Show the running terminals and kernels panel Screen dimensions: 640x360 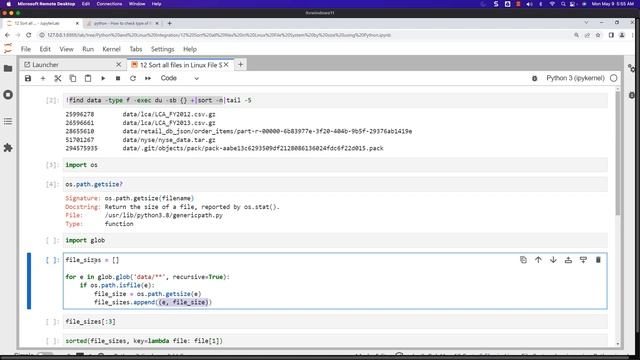pyautogui.click(x=8, y=95)
